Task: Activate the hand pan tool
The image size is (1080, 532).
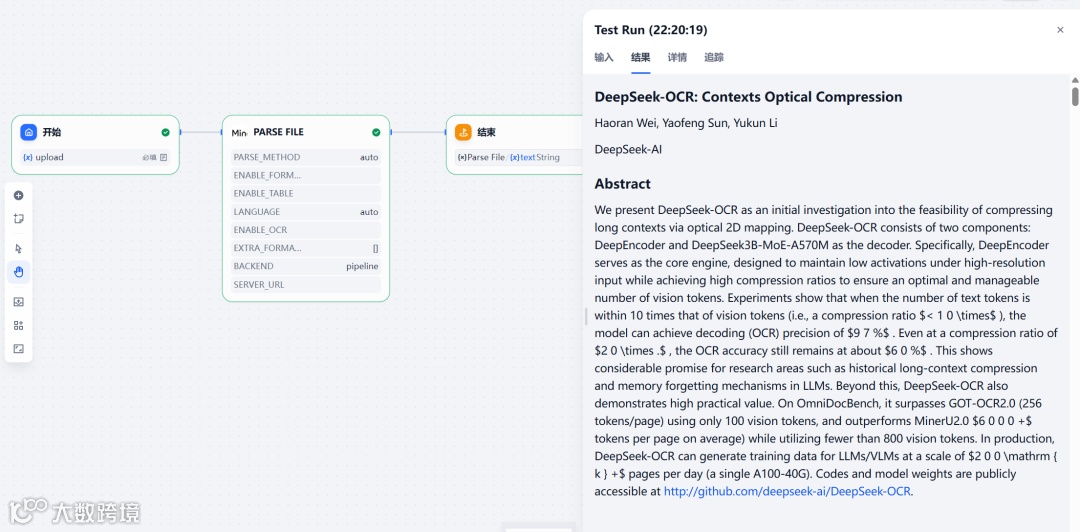Action: (19, 272)
